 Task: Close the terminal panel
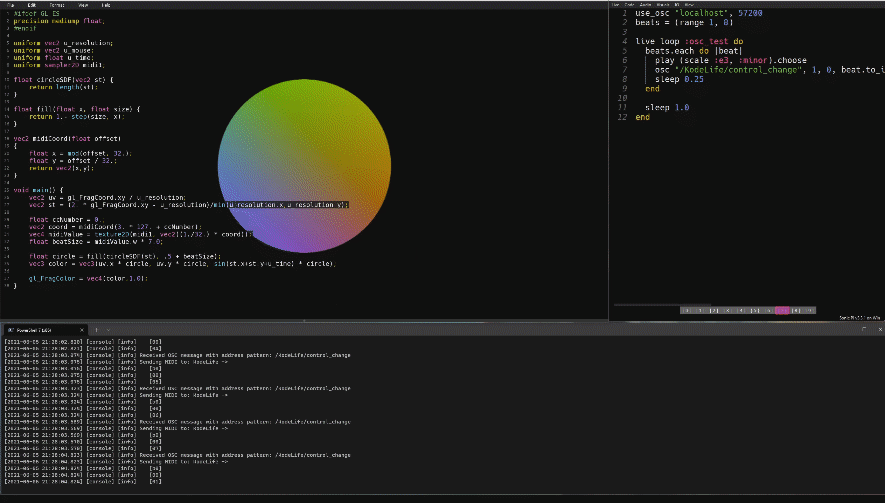[880, 329]
